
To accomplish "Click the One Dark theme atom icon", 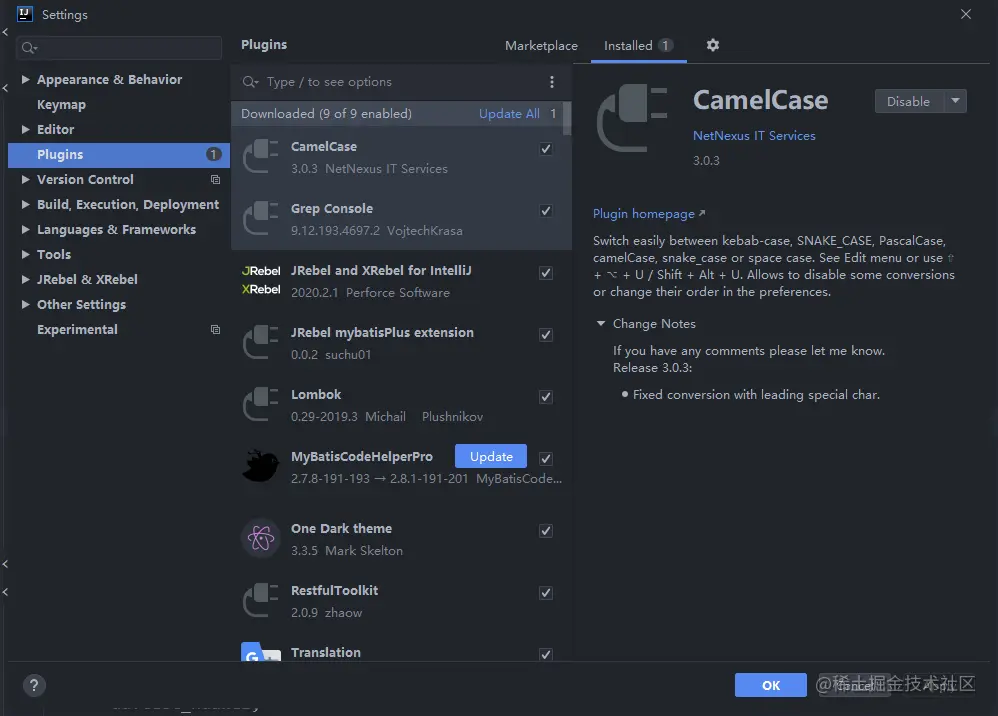I will click(261, 538).
